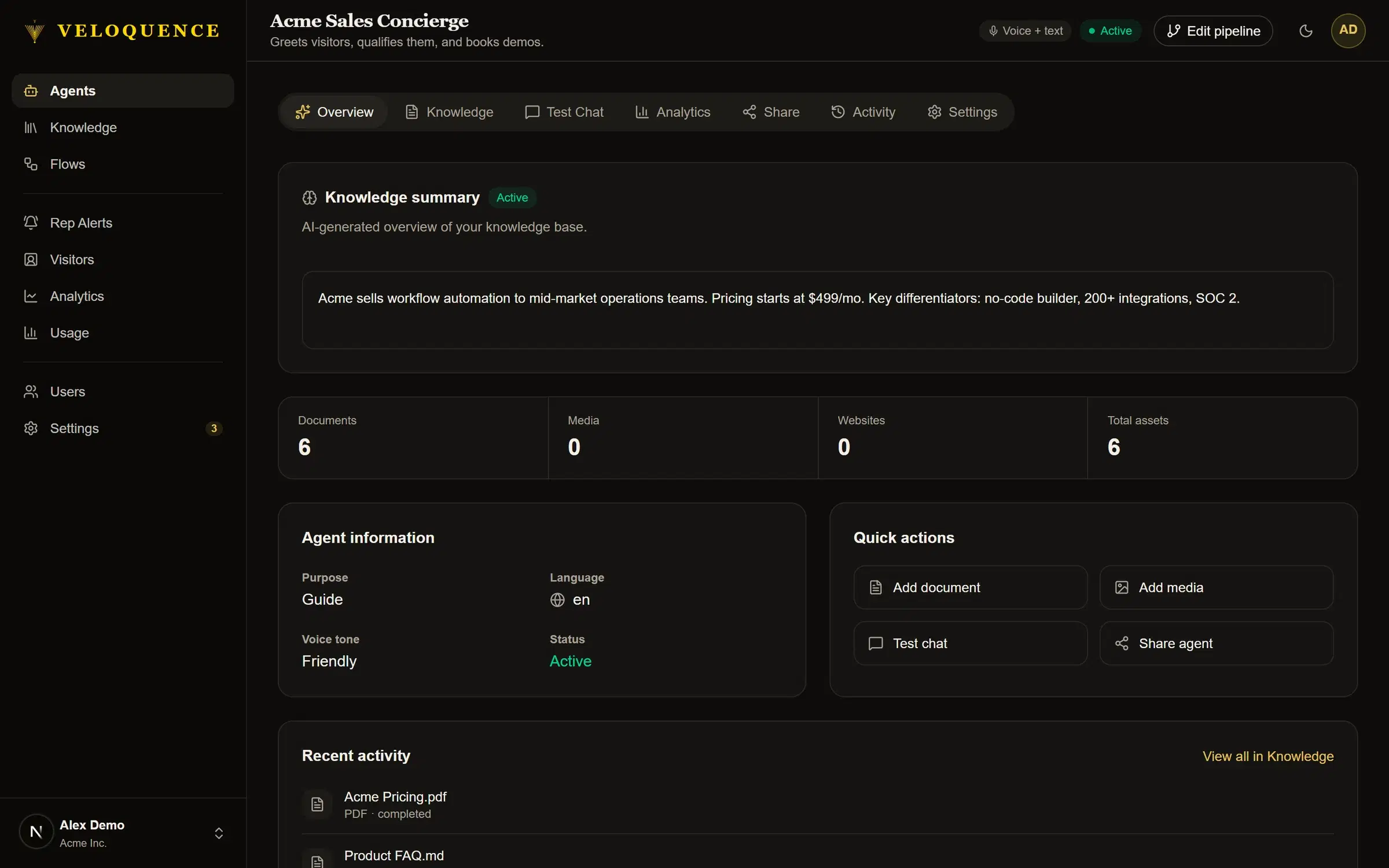Open the Activity tab
The width and height of the screenshot is (1389, 868).
[863, 112]
